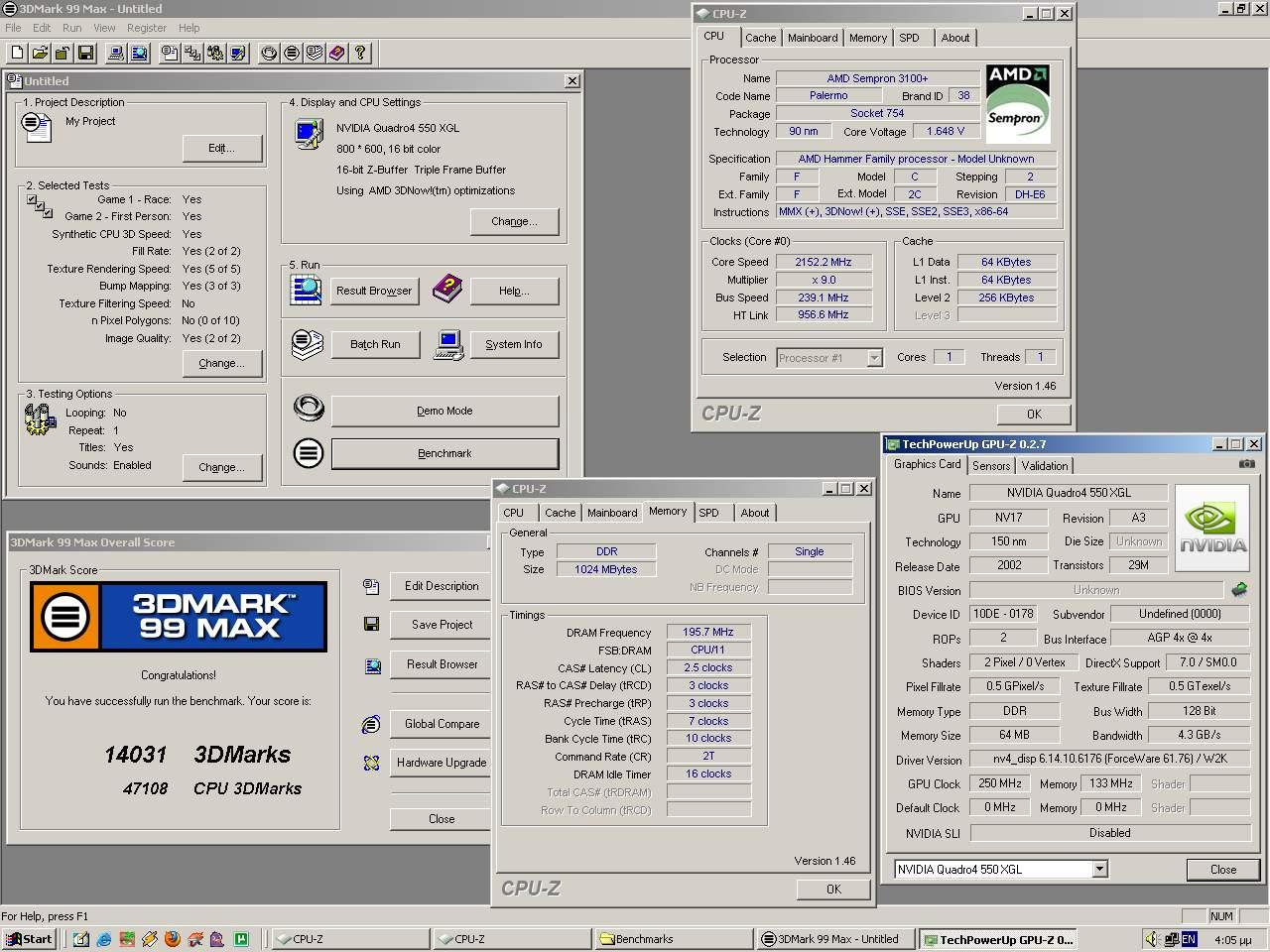Click the System Info computer toolbar icon
Viewport: 1270px width, 952px height.
(x=115, y=53)
